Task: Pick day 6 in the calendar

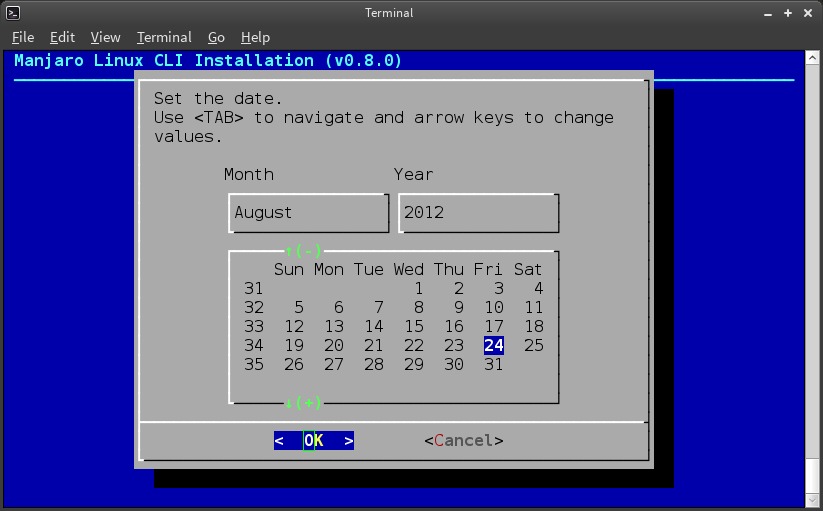Action: tap(339, 307)
